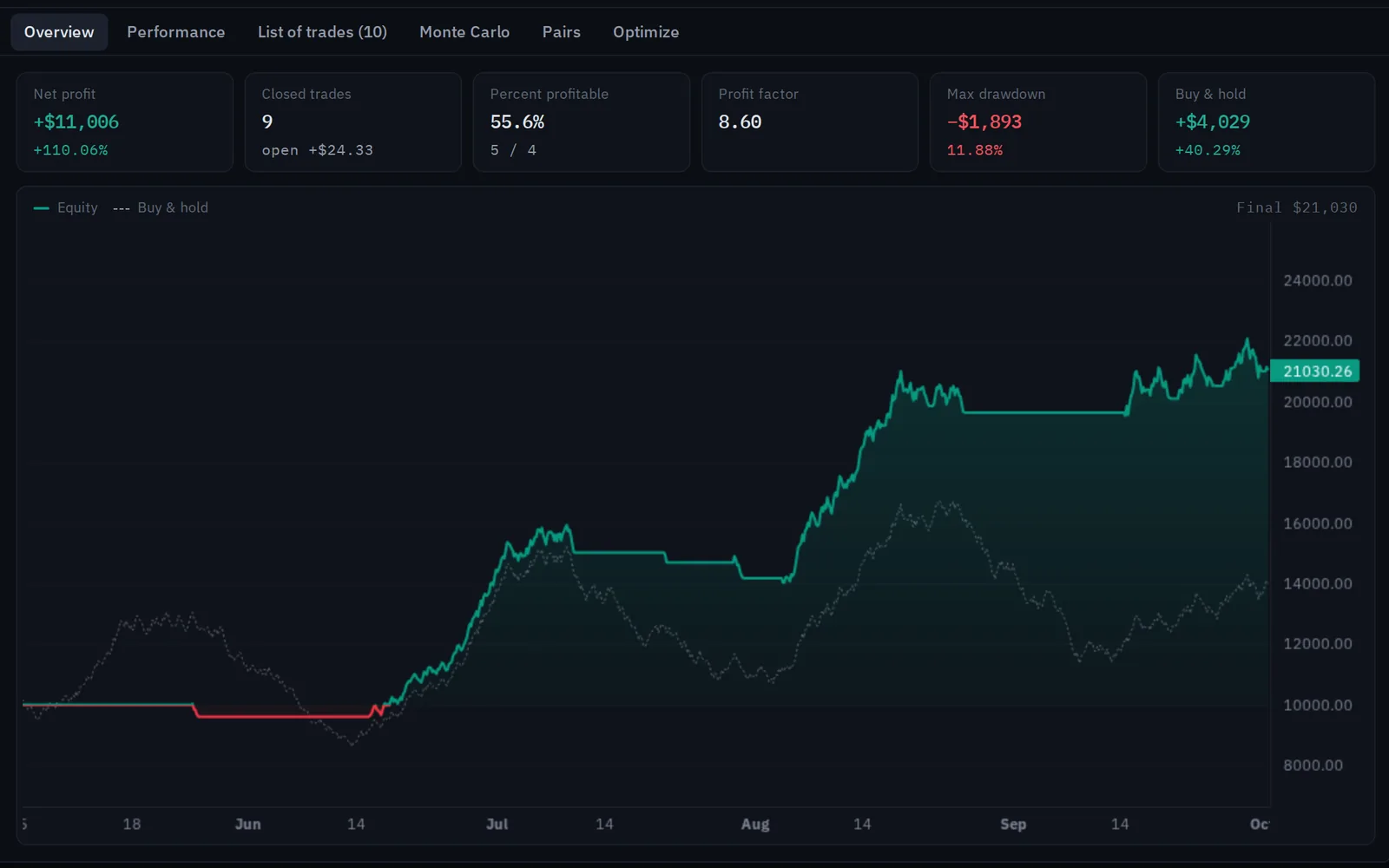Click the 5 / 4 win-loss ratio

coord(513,150)
